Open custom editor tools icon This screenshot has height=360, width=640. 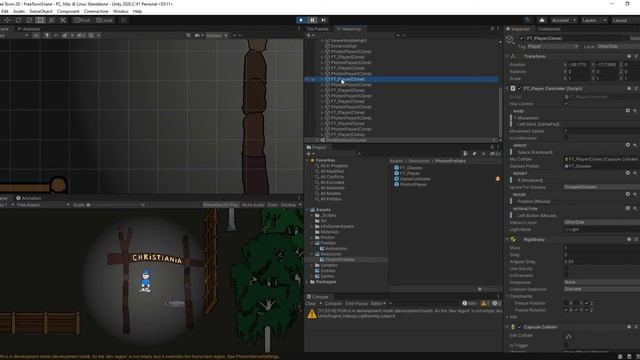click(63, 20)
